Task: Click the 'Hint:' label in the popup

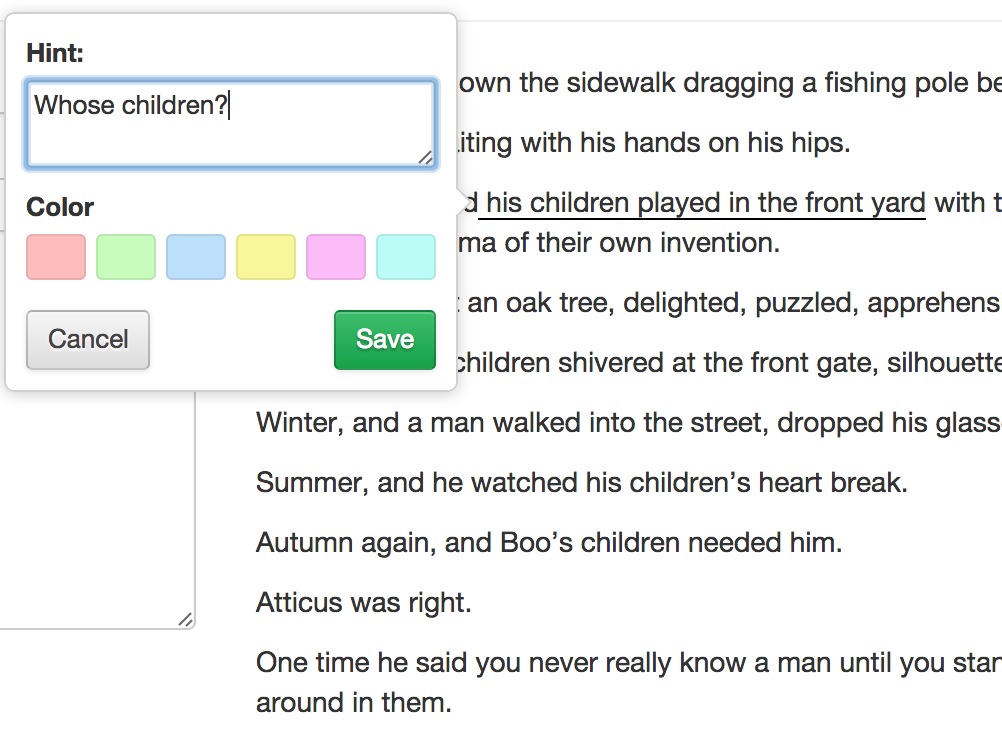Action: (x=54, y=53)
